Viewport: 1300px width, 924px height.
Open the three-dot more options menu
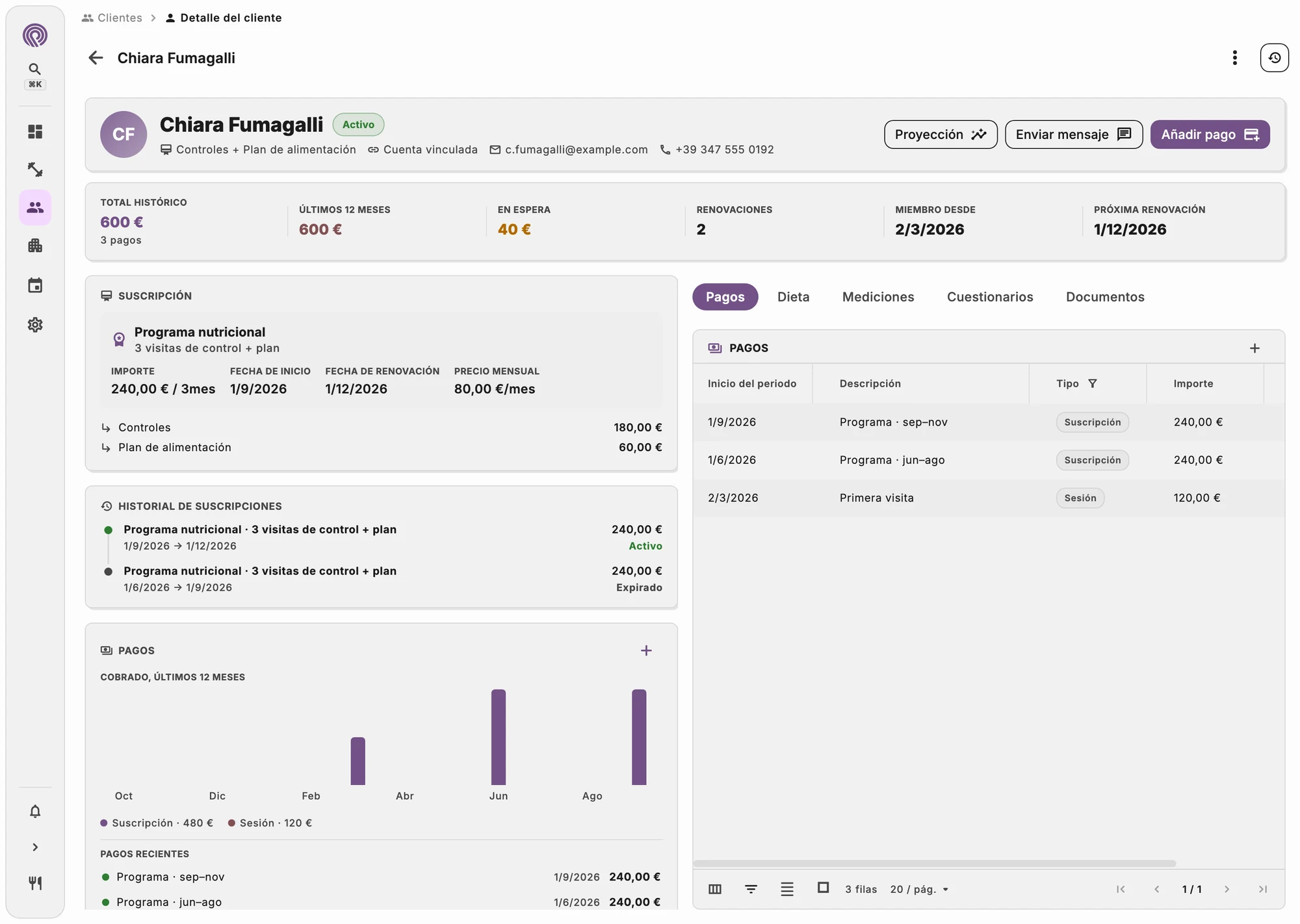coord(1234,58)
